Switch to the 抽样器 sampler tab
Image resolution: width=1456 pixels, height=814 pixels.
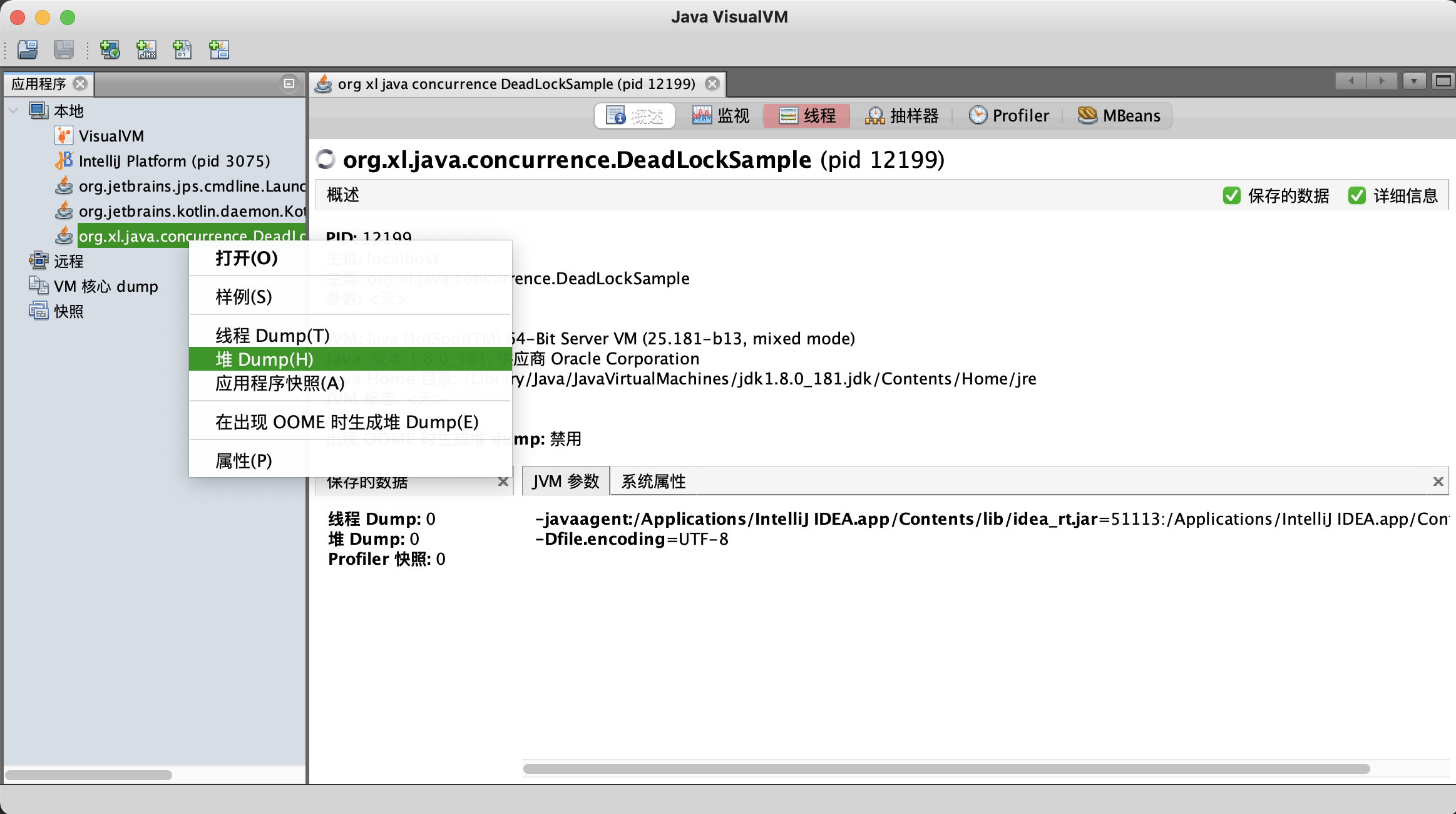(x=902, y=116)
